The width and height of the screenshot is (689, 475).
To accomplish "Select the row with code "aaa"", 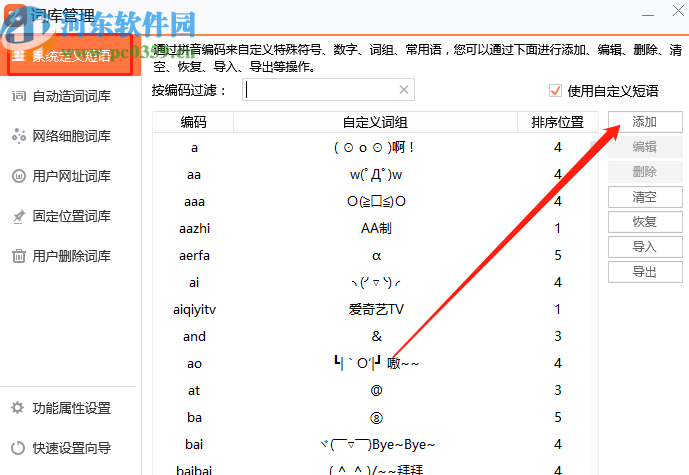I will click(x=372, y=201).
